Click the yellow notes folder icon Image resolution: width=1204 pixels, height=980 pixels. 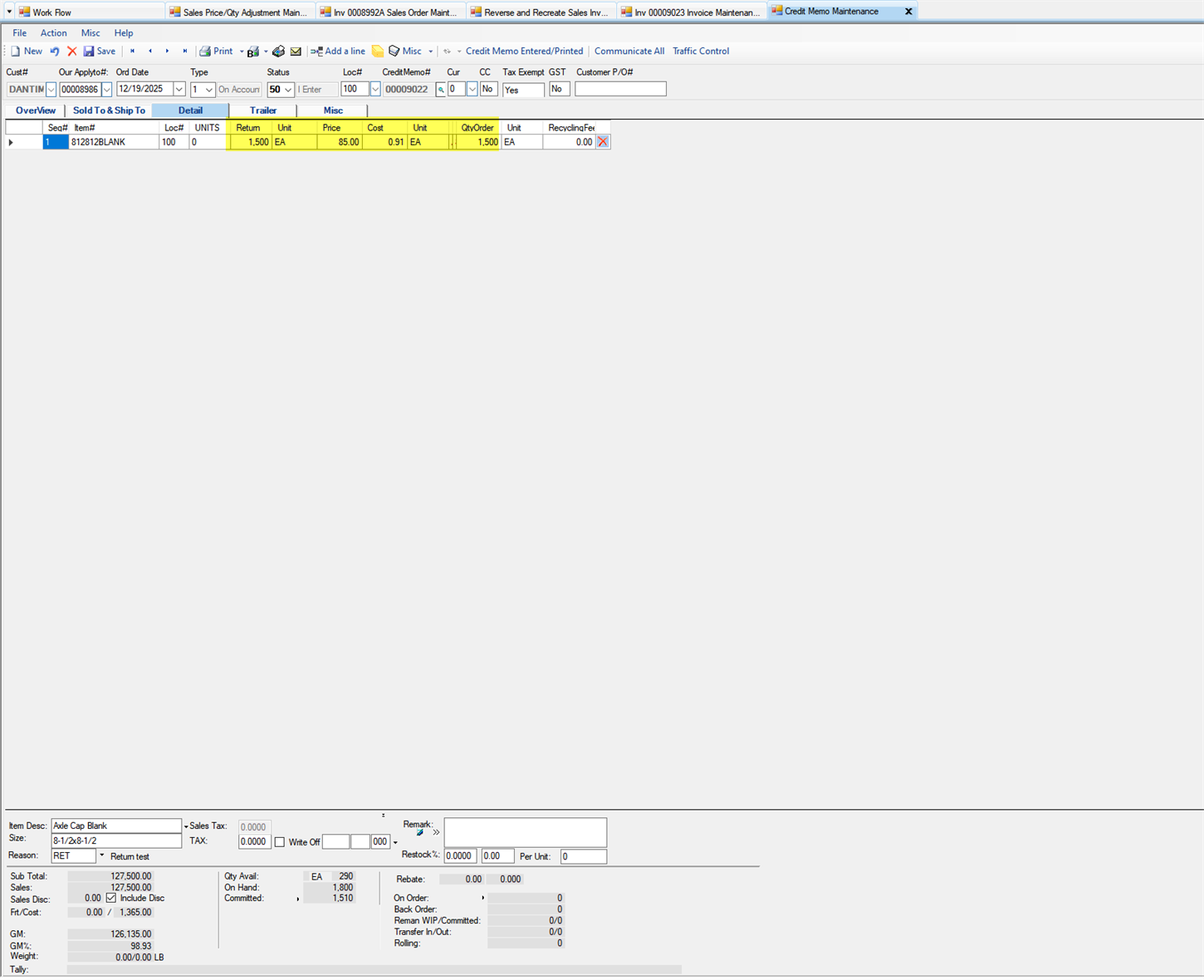point(378,51)
